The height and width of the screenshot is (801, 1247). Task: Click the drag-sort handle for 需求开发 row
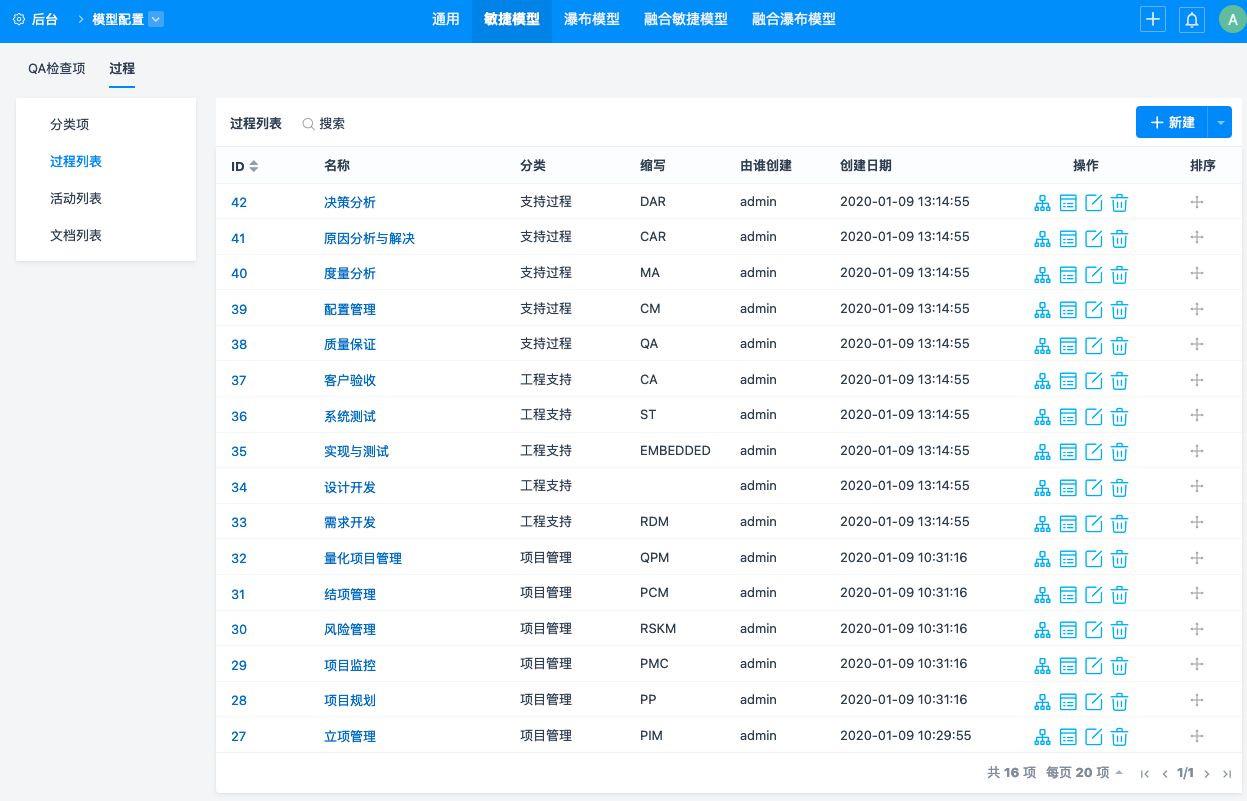1197,522
